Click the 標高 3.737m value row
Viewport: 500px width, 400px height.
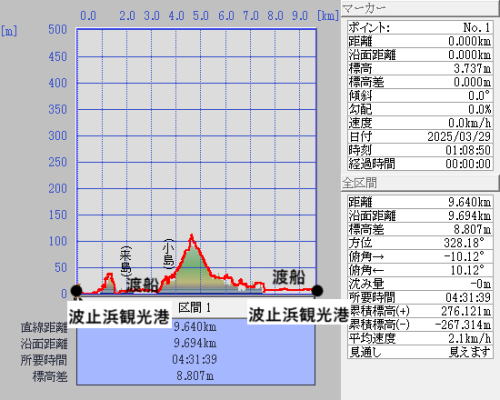click(420, 69)
